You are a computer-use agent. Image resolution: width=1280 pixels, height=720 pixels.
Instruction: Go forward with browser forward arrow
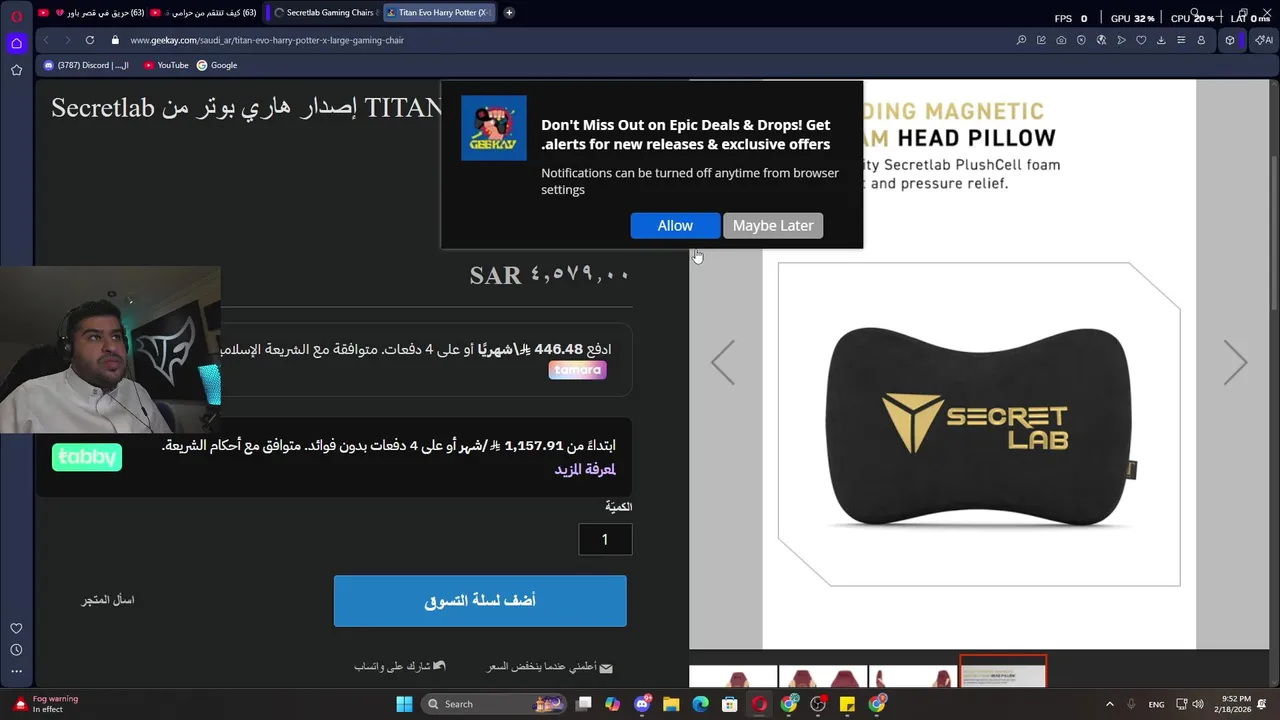pos(67,40)
